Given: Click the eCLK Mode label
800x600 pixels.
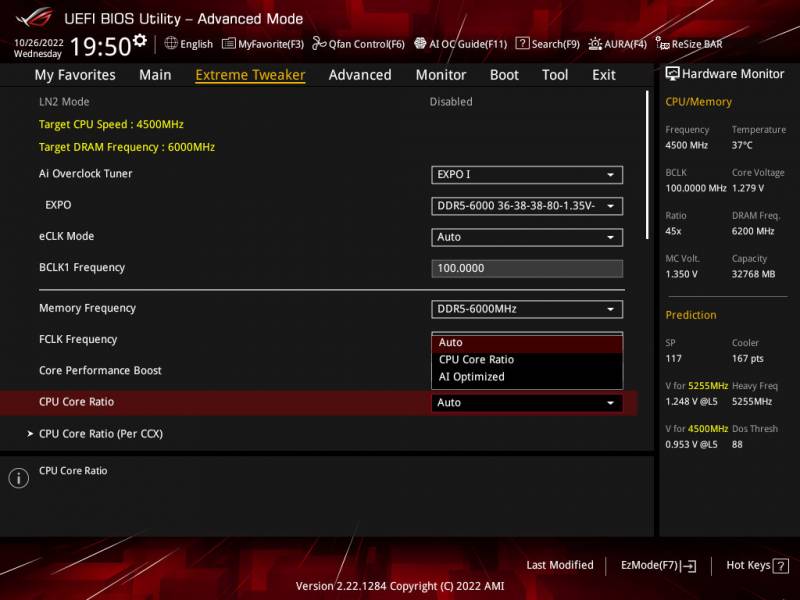Looking at the screenshot, I should click(66, 236).
